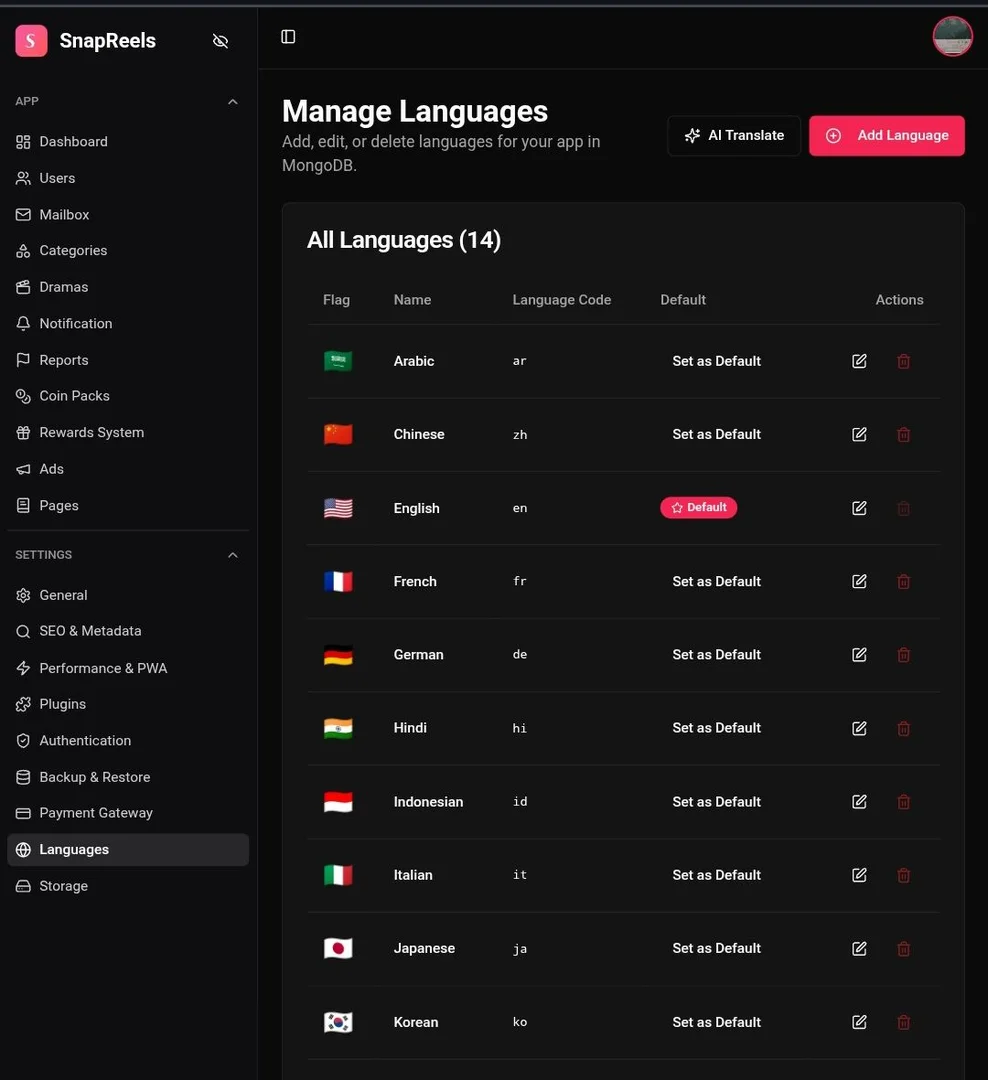Image resolution: width=988 pixels, height=1080 pixels.
Task: Set Indonesian as Default
Action: pos(717,802)
